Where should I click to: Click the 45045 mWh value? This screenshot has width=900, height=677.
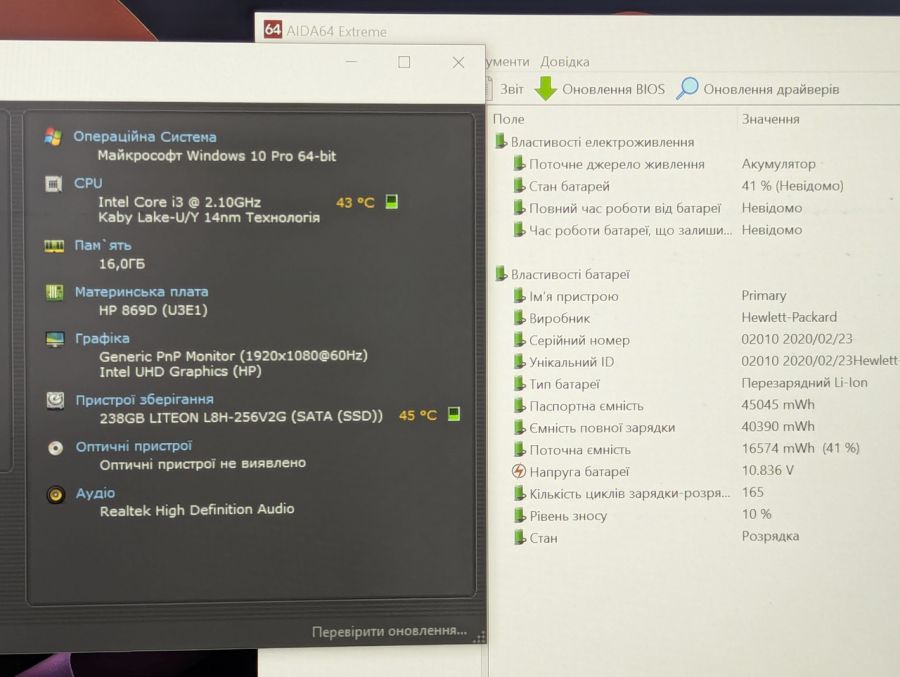coord(778,405)
